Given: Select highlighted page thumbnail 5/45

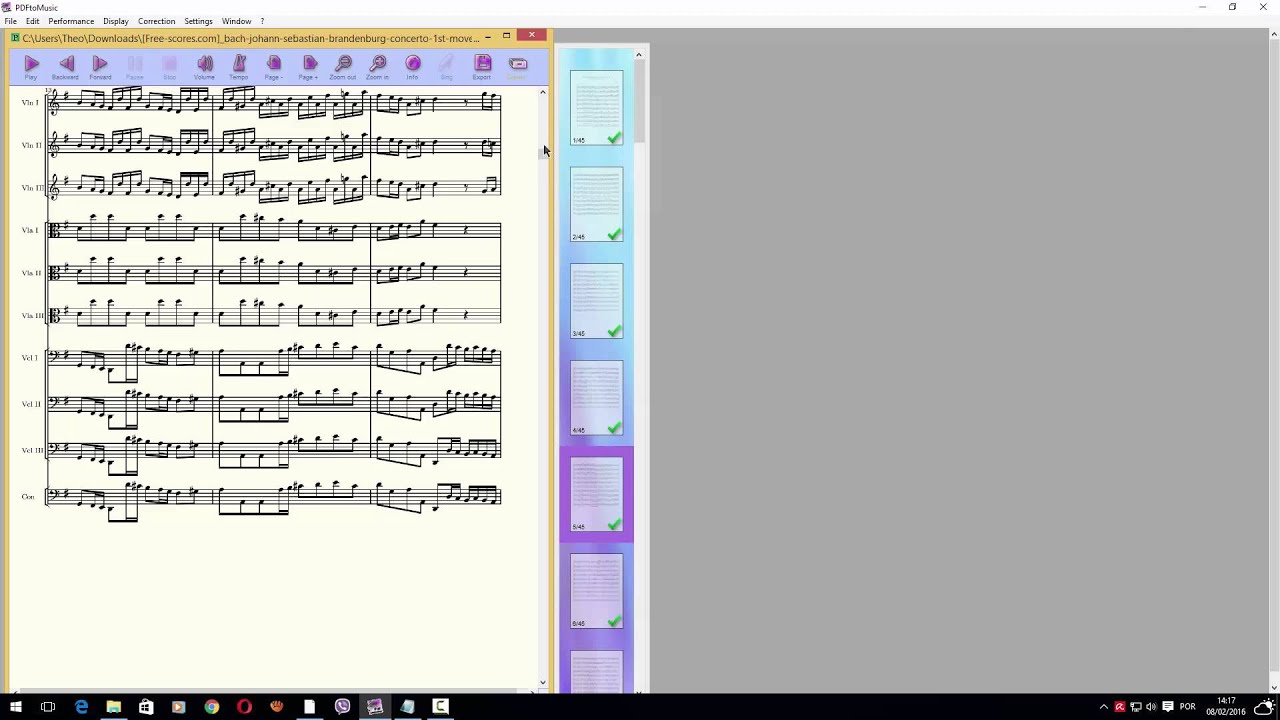Looking at the screenshot, I should 597,494.
